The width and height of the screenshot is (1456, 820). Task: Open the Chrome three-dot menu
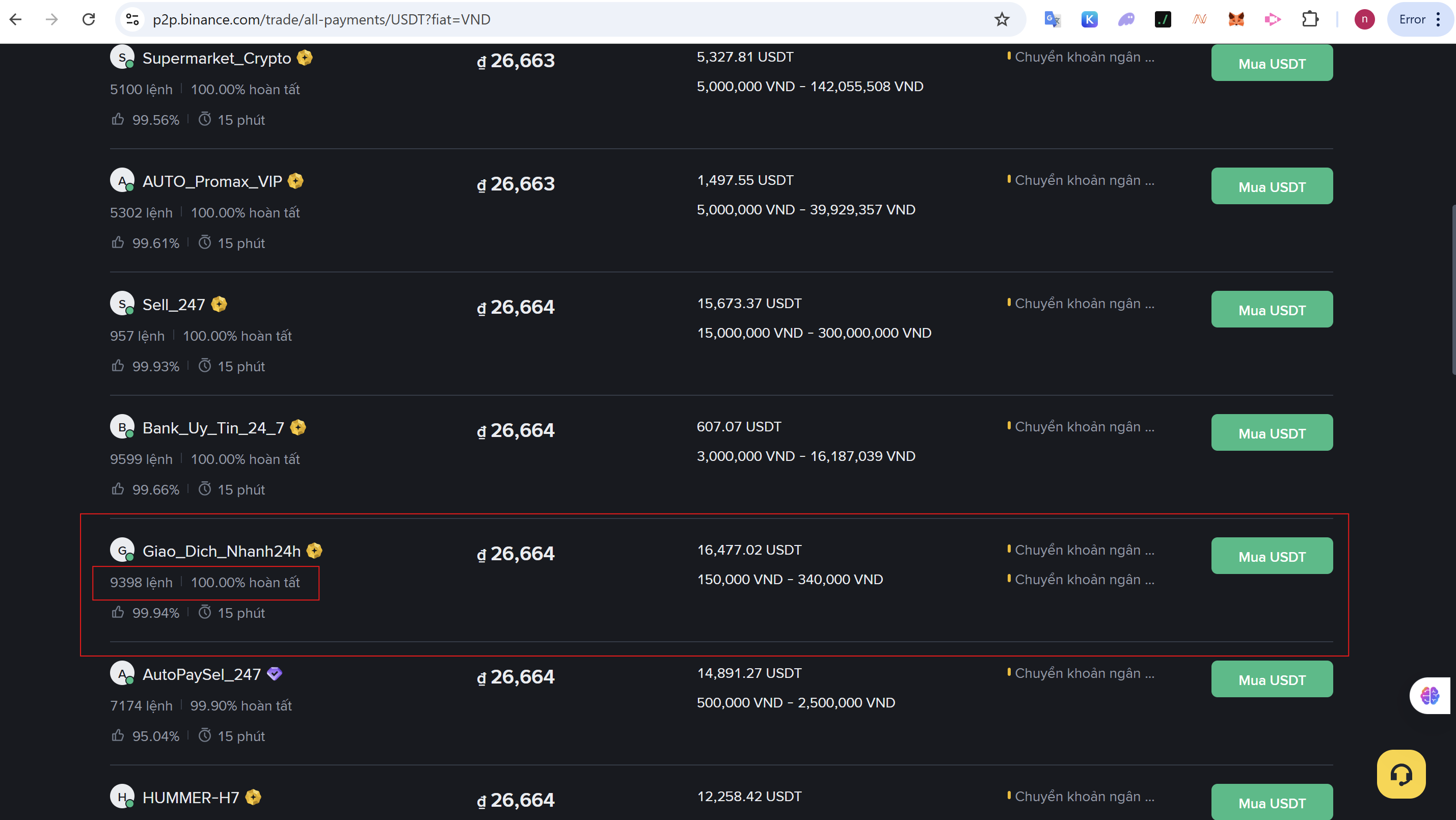[x=1438, y=19]
